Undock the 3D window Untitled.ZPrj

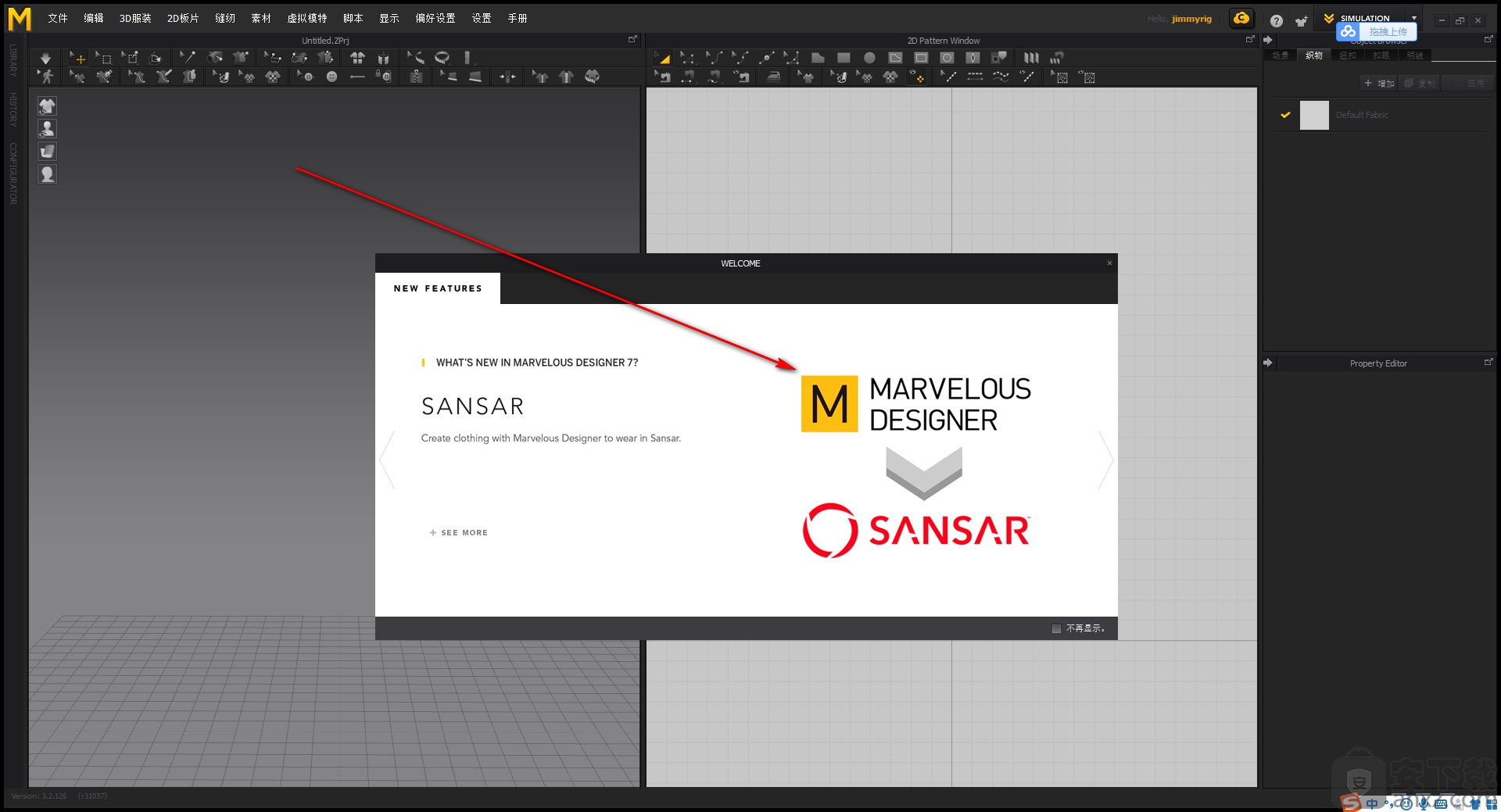632,39
